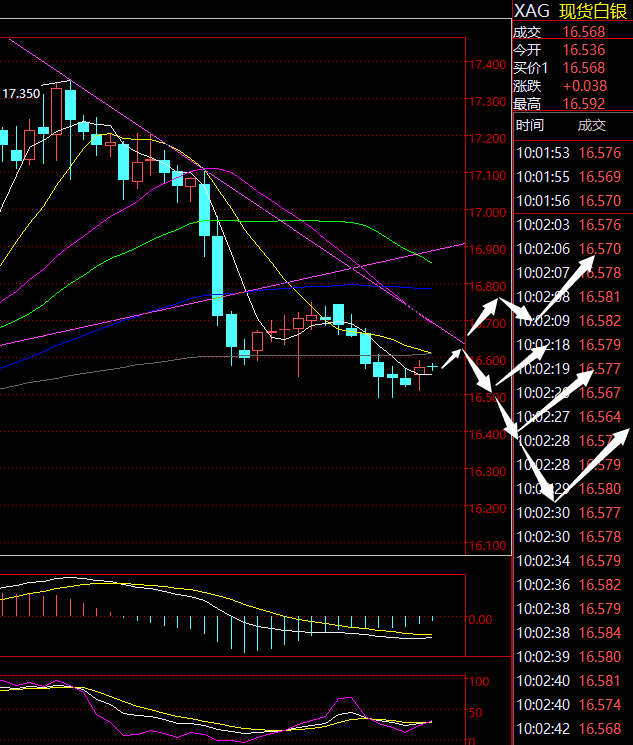This screenshot has width=633, height=745.
Task: Click the 成交 column header in tick list
Action: (592, 125)
